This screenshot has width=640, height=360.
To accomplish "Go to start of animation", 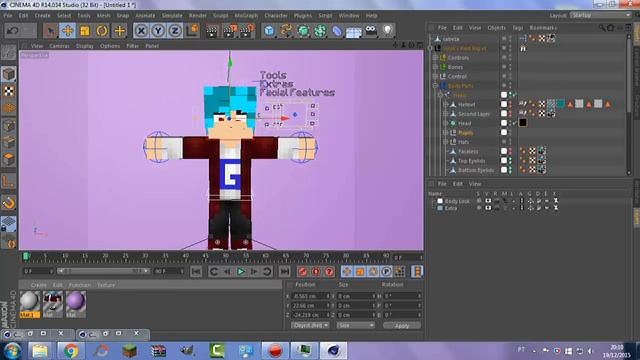I will (x=196, y=271).
